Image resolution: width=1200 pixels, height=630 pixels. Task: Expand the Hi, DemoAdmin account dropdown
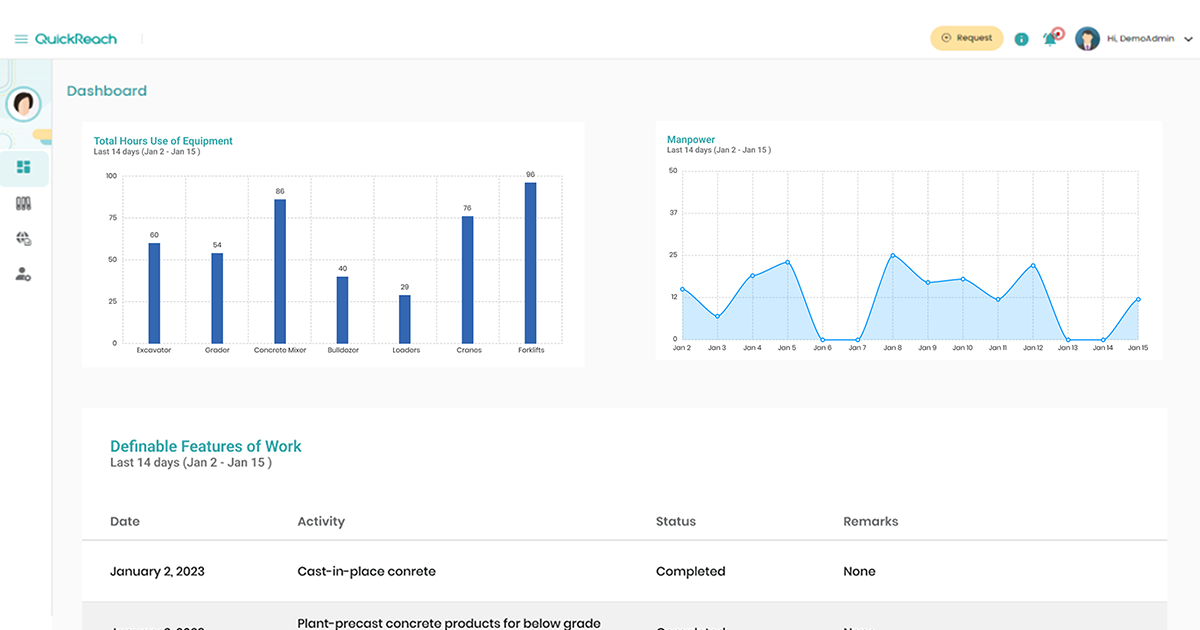[x=1139, y=38]
